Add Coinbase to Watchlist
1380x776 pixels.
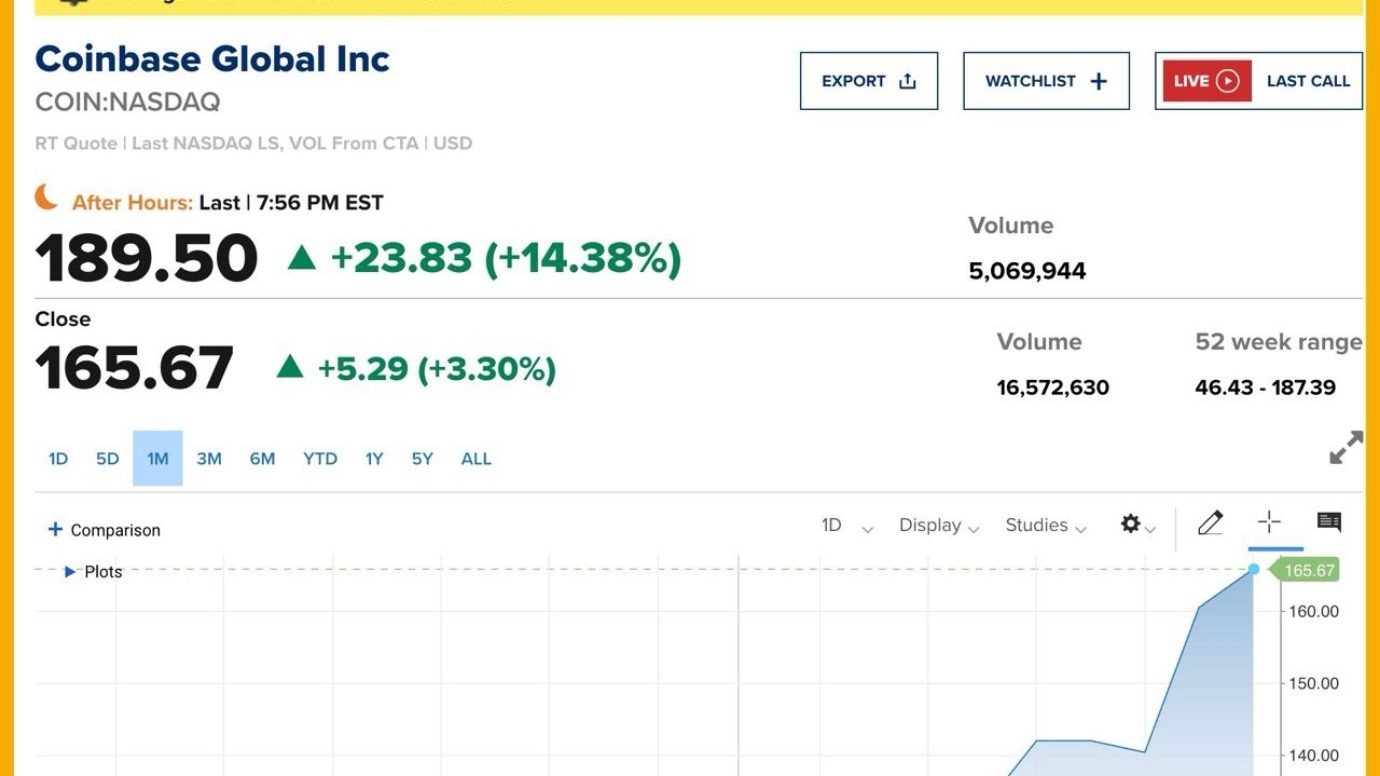(x=1046, y=81)
